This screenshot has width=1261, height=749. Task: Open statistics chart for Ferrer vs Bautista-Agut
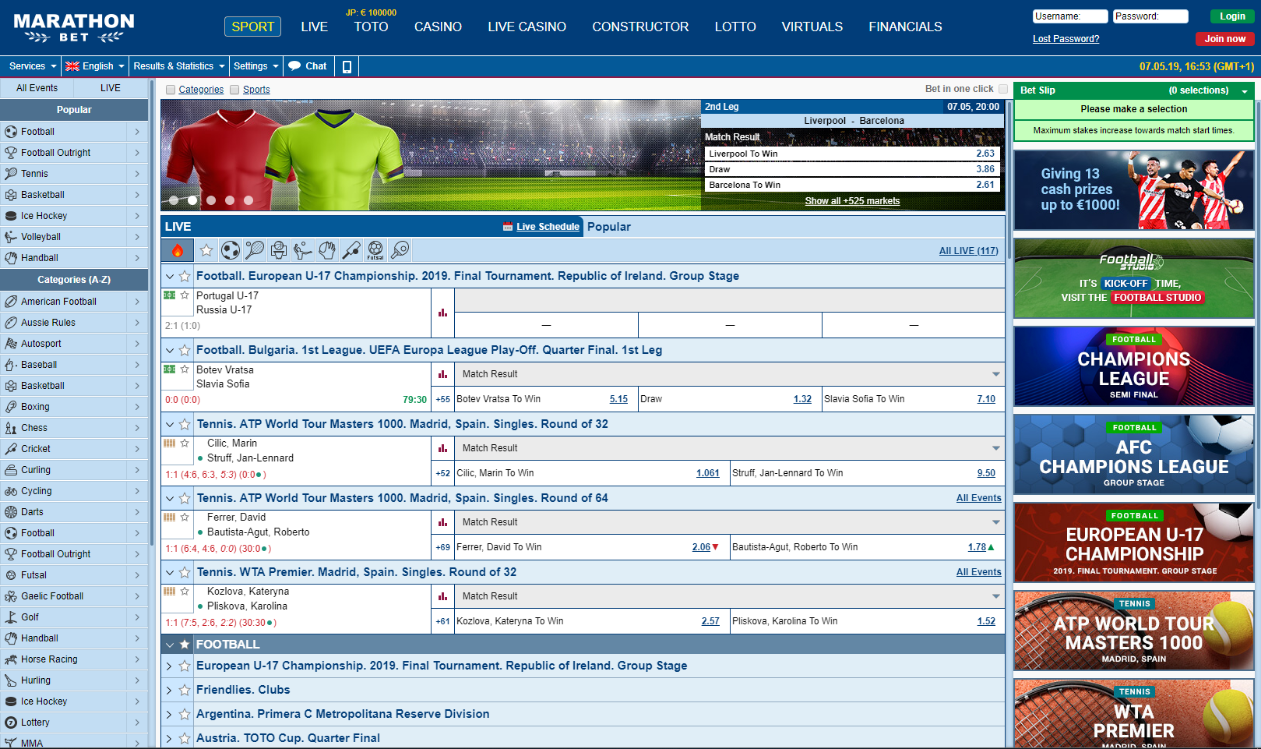[x=442, y=522]
